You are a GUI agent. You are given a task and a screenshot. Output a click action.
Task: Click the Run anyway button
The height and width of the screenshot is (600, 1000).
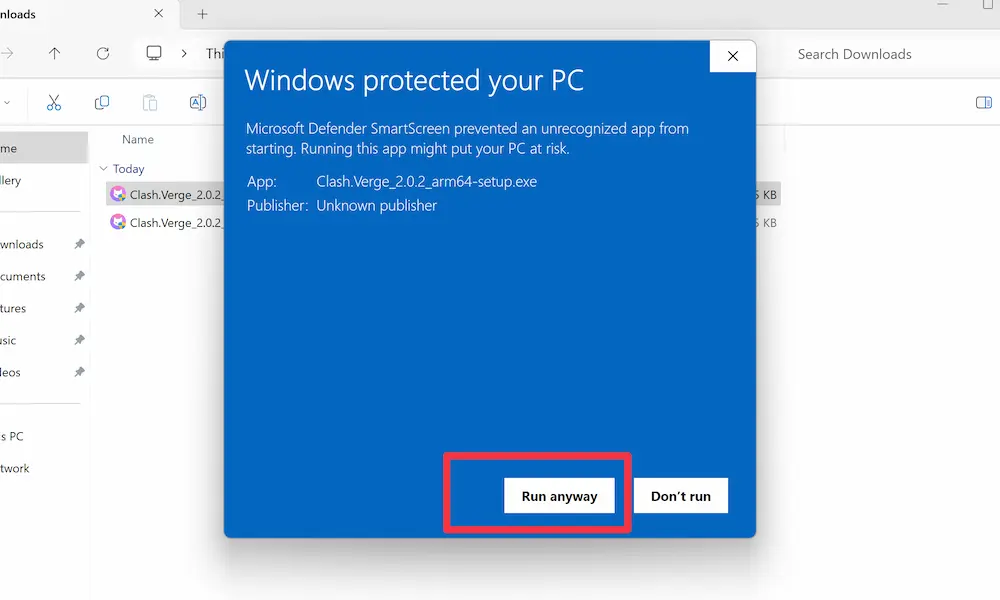point(559,496)
